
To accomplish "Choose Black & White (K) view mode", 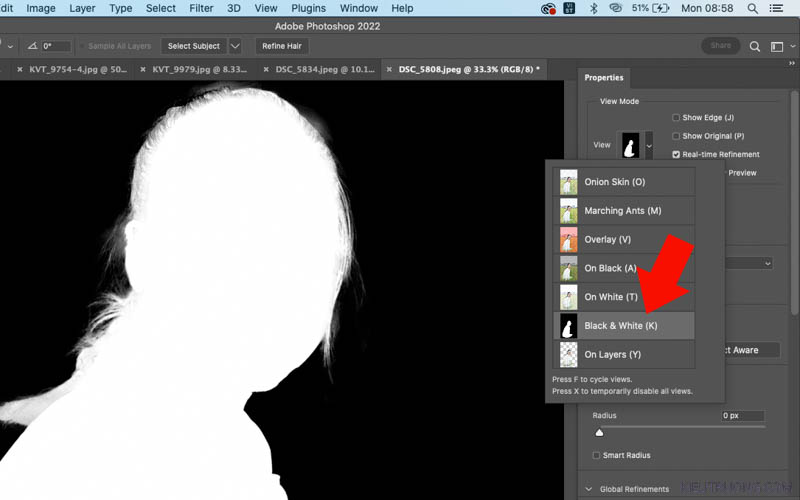I will (x=624, y=326).
